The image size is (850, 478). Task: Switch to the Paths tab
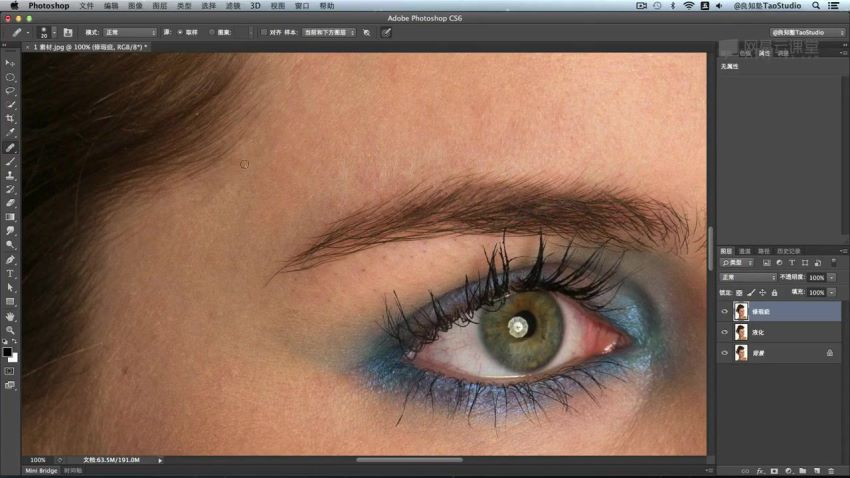763,251
